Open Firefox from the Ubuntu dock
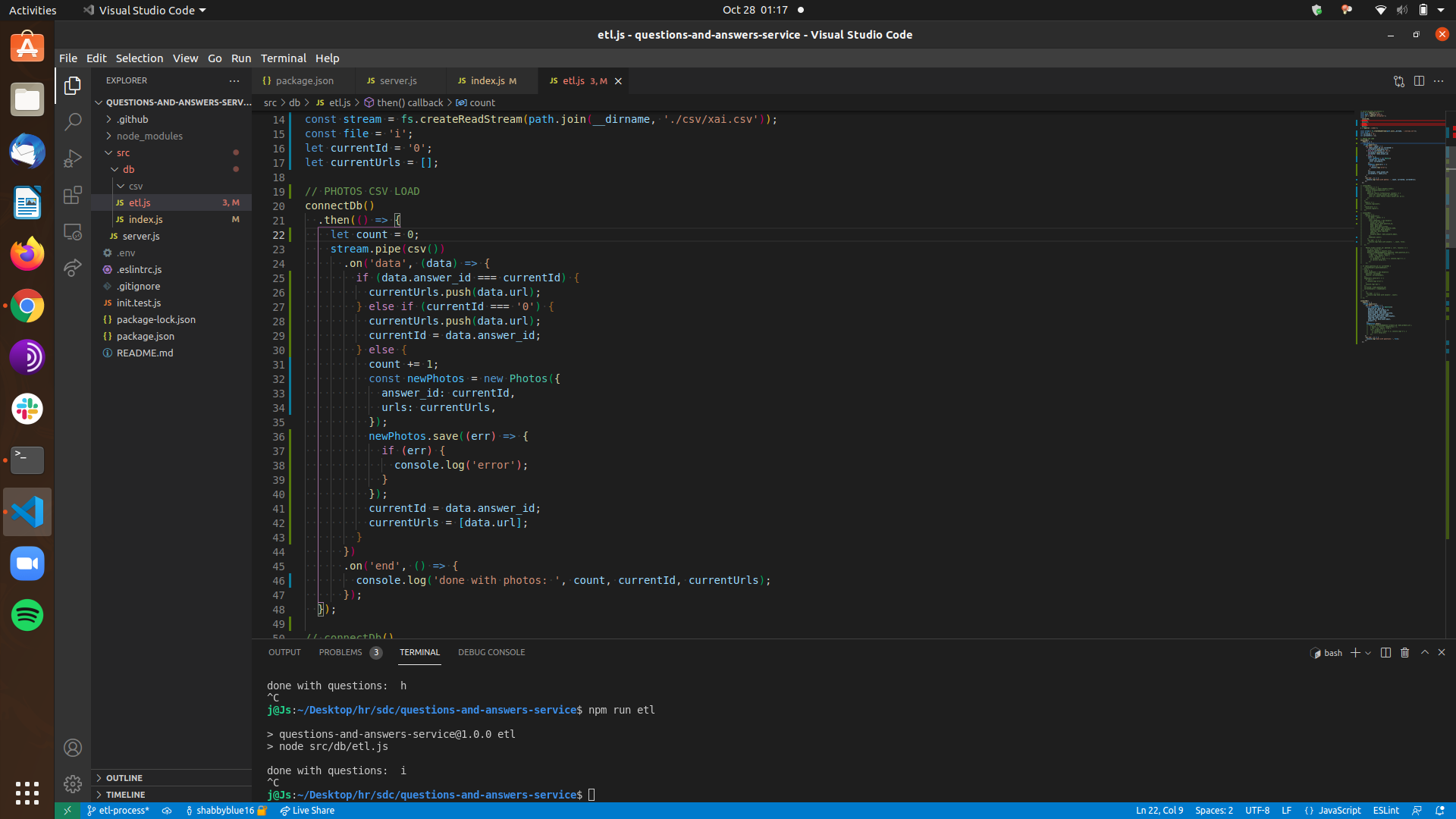Screen dimensions: 1456x819 (x=27, y=254)
